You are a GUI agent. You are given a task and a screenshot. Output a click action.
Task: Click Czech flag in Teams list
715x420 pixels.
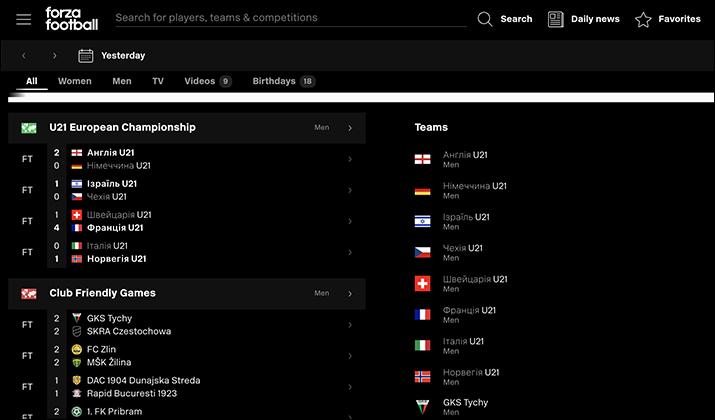422,252
